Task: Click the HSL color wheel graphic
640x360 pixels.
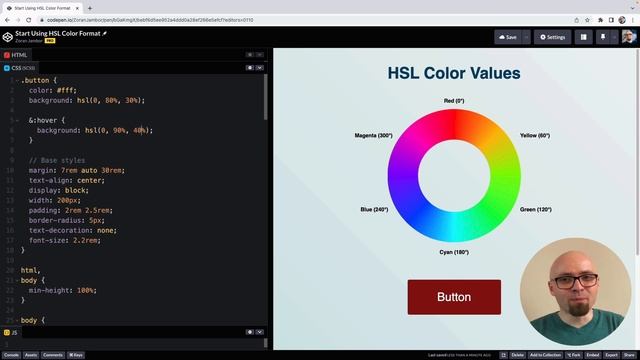Action: [454, 176]
